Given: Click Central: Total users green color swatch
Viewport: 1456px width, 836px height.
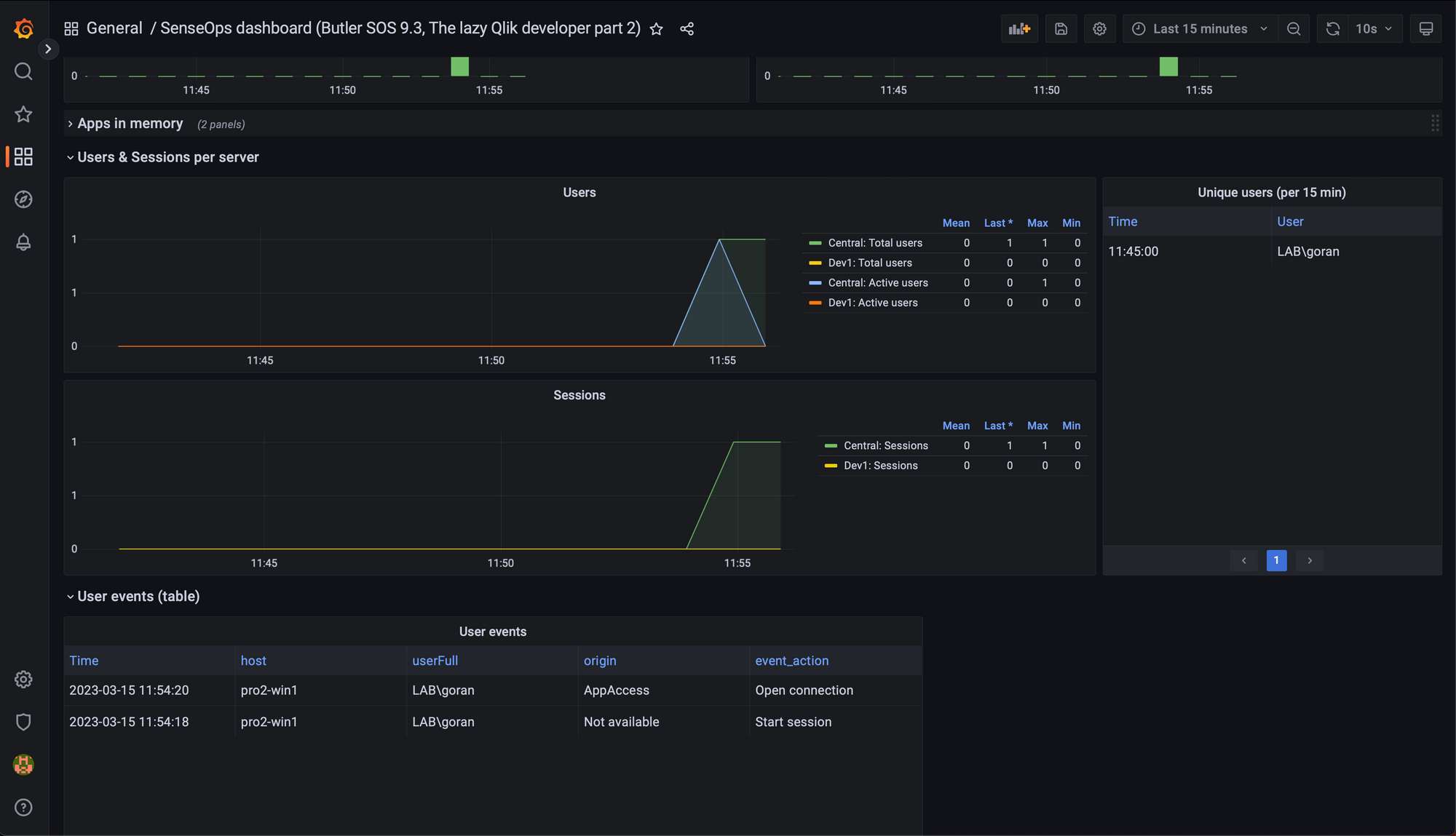Looking at the screenshot, I should [815, 243].
